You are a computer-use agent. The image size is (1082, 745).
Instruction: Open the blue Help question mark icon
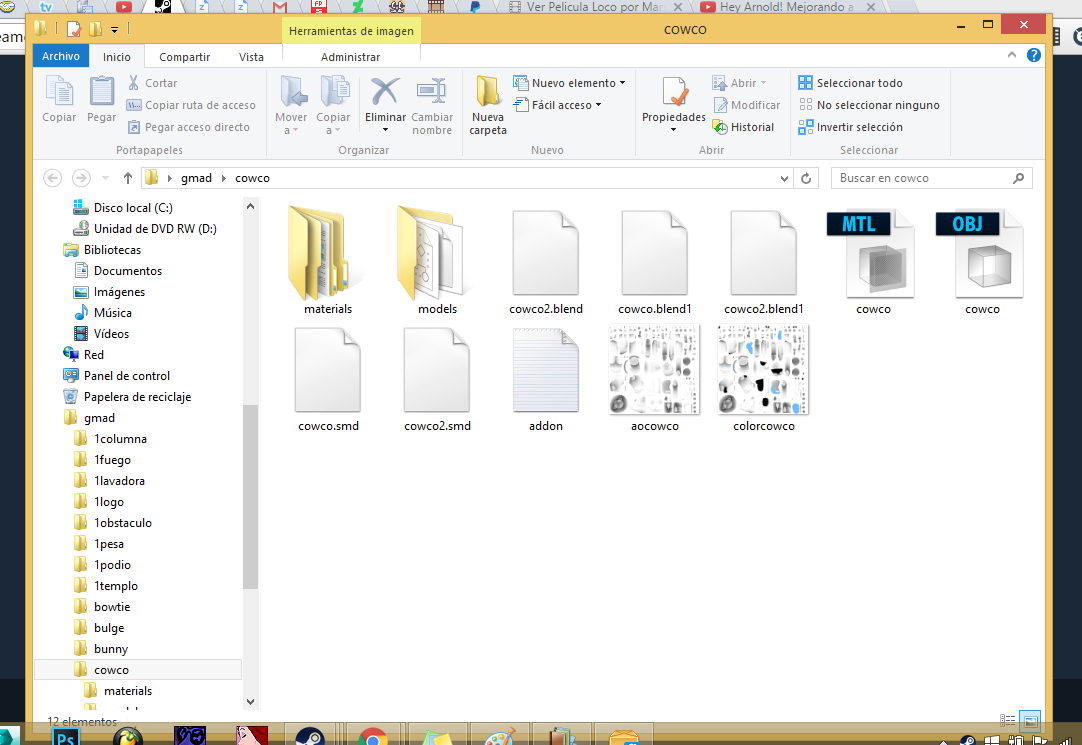(1033, 54)
